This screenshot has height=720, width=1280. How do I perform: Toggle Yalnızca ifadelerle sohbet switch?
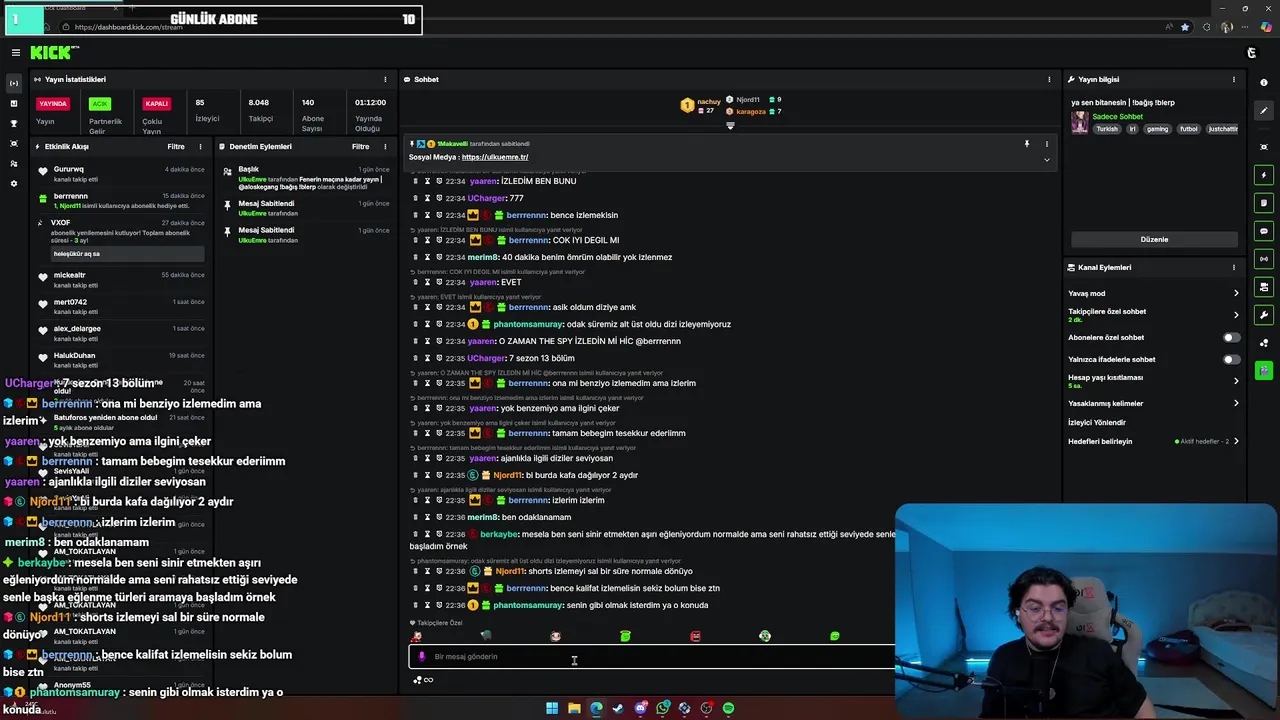pos(1231,359)
